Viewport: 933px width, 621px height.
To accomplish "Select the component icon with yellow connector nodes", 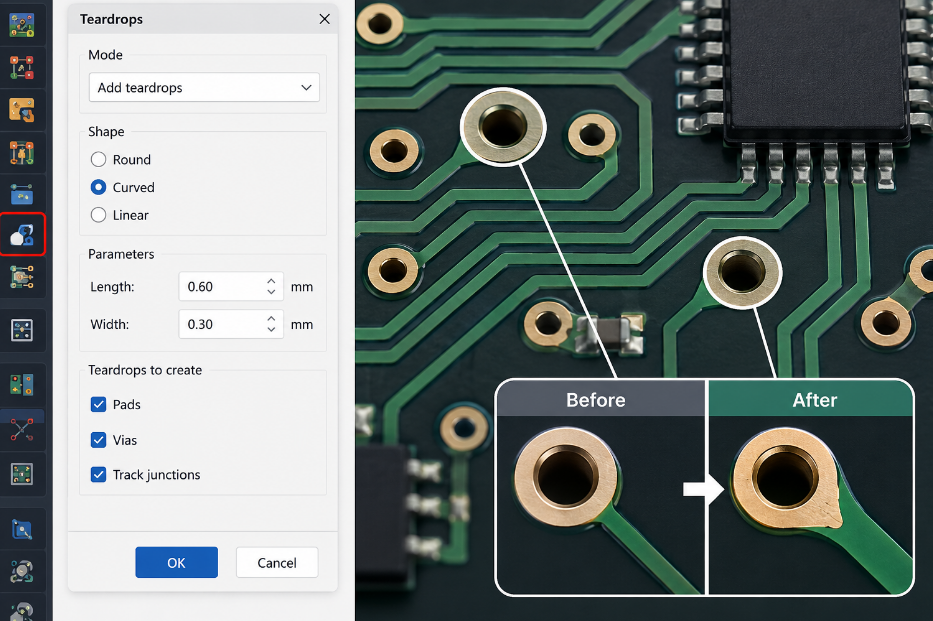I will tap(22, 277).
